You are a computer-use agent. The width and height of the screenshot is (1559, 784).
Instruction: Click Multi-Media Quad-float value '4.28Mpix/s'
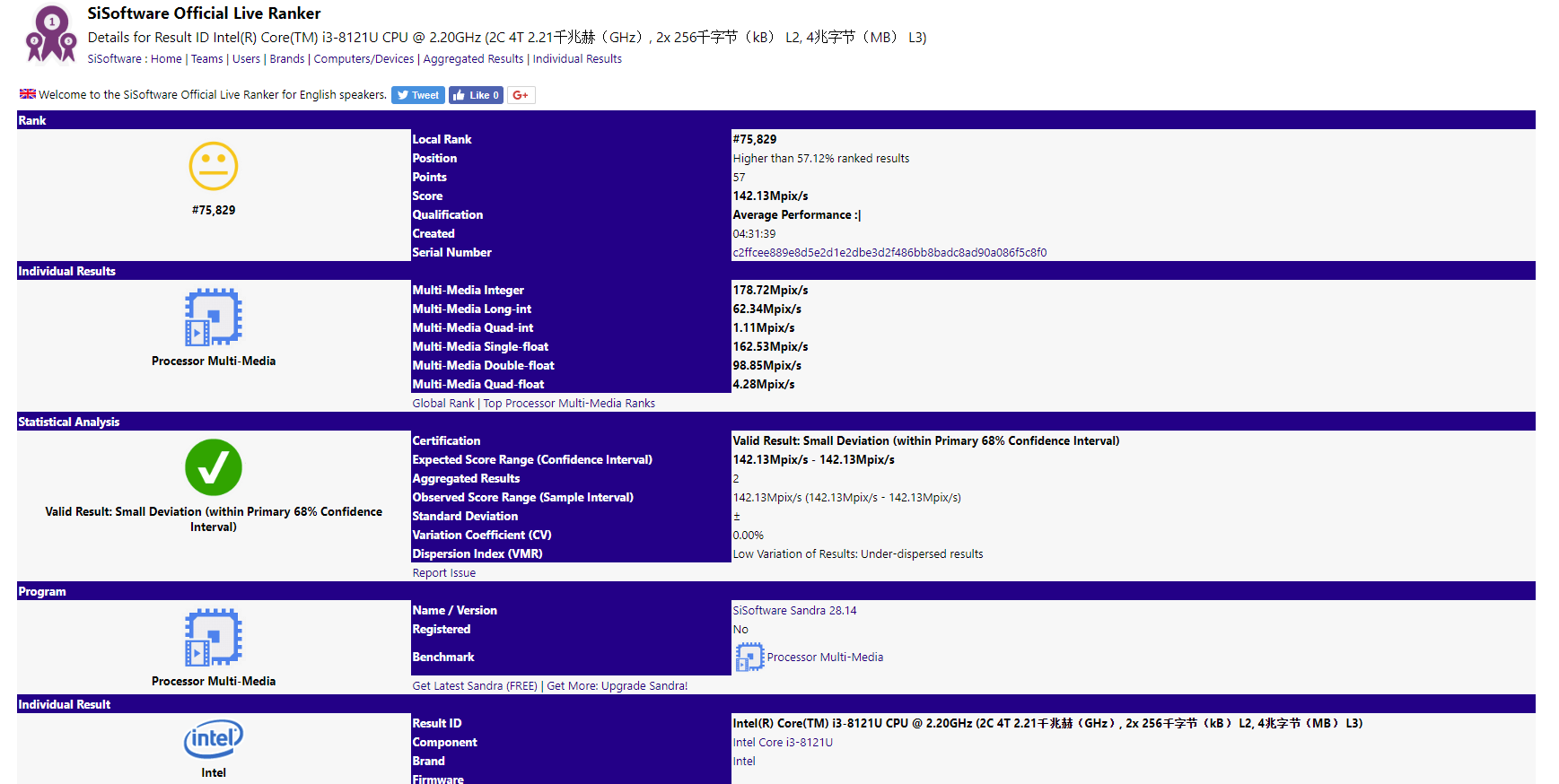pyautogui.click(x=764, y=385)
